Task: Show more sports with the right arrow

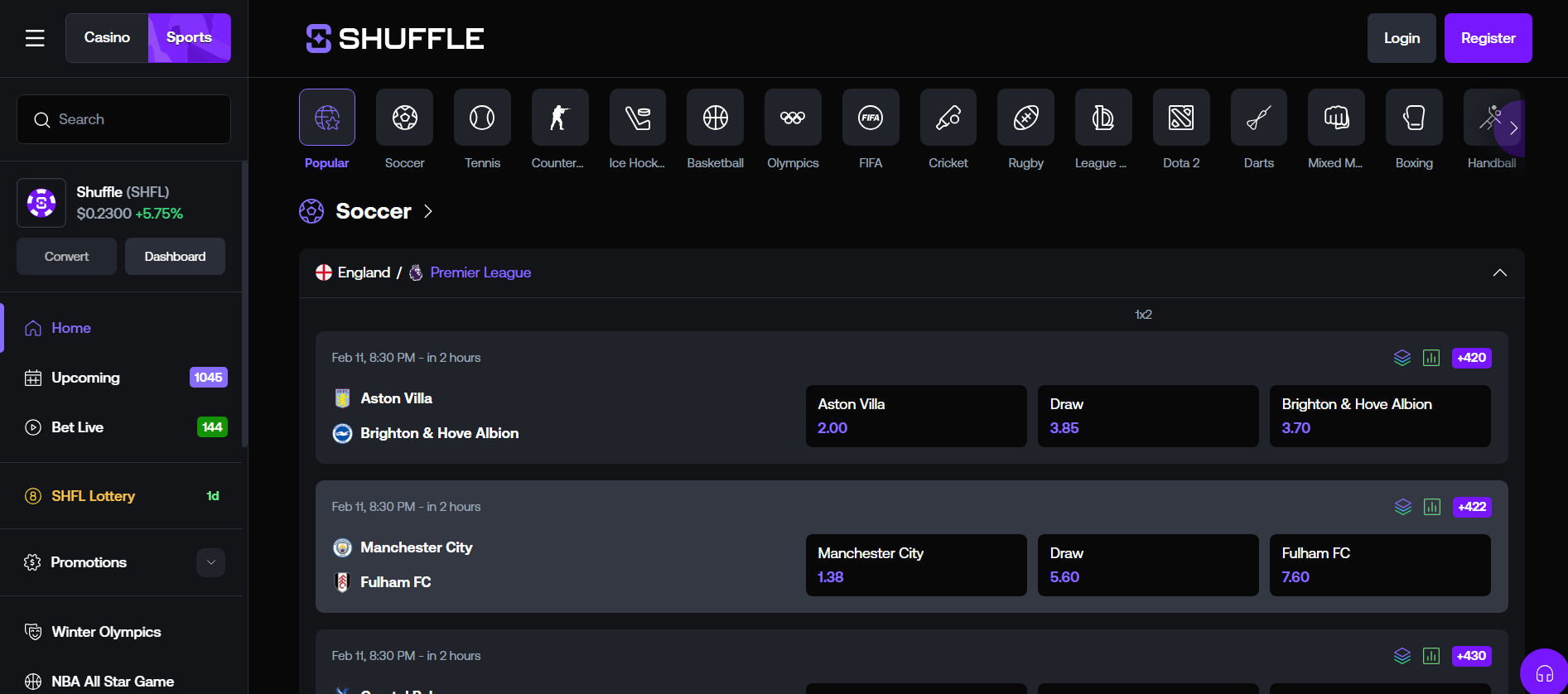Action: tap(1513, 128)
